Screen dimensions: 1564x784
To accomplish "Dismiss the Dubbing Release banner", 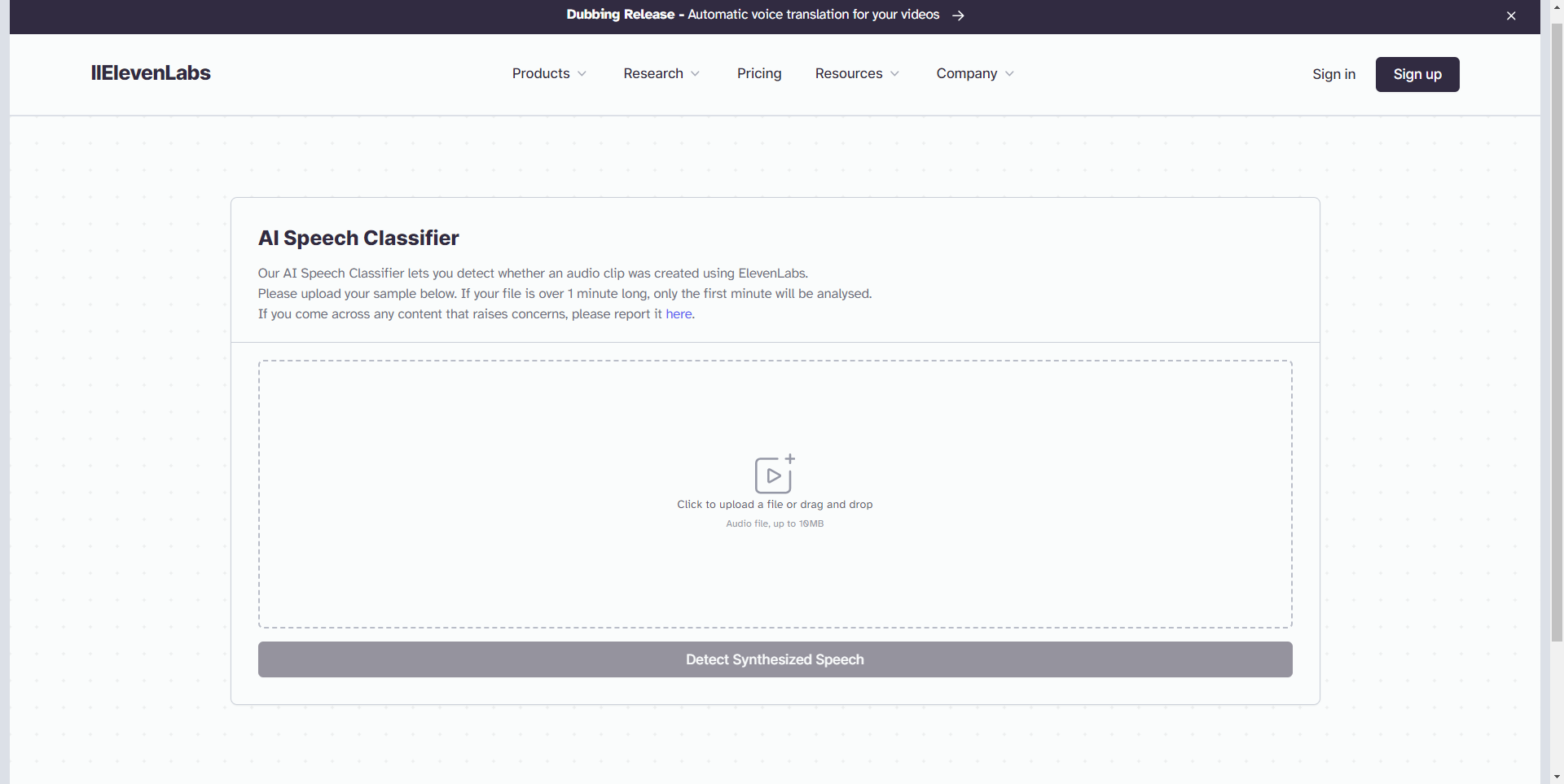I will point(1511,15).
